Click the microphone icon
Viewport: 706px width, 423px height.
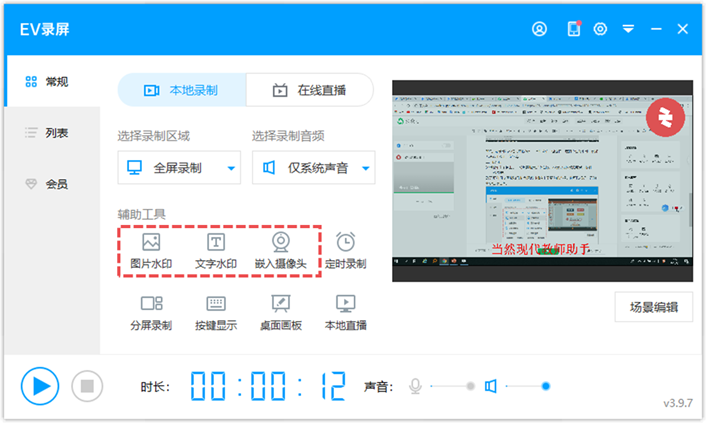tap(415, 386)
